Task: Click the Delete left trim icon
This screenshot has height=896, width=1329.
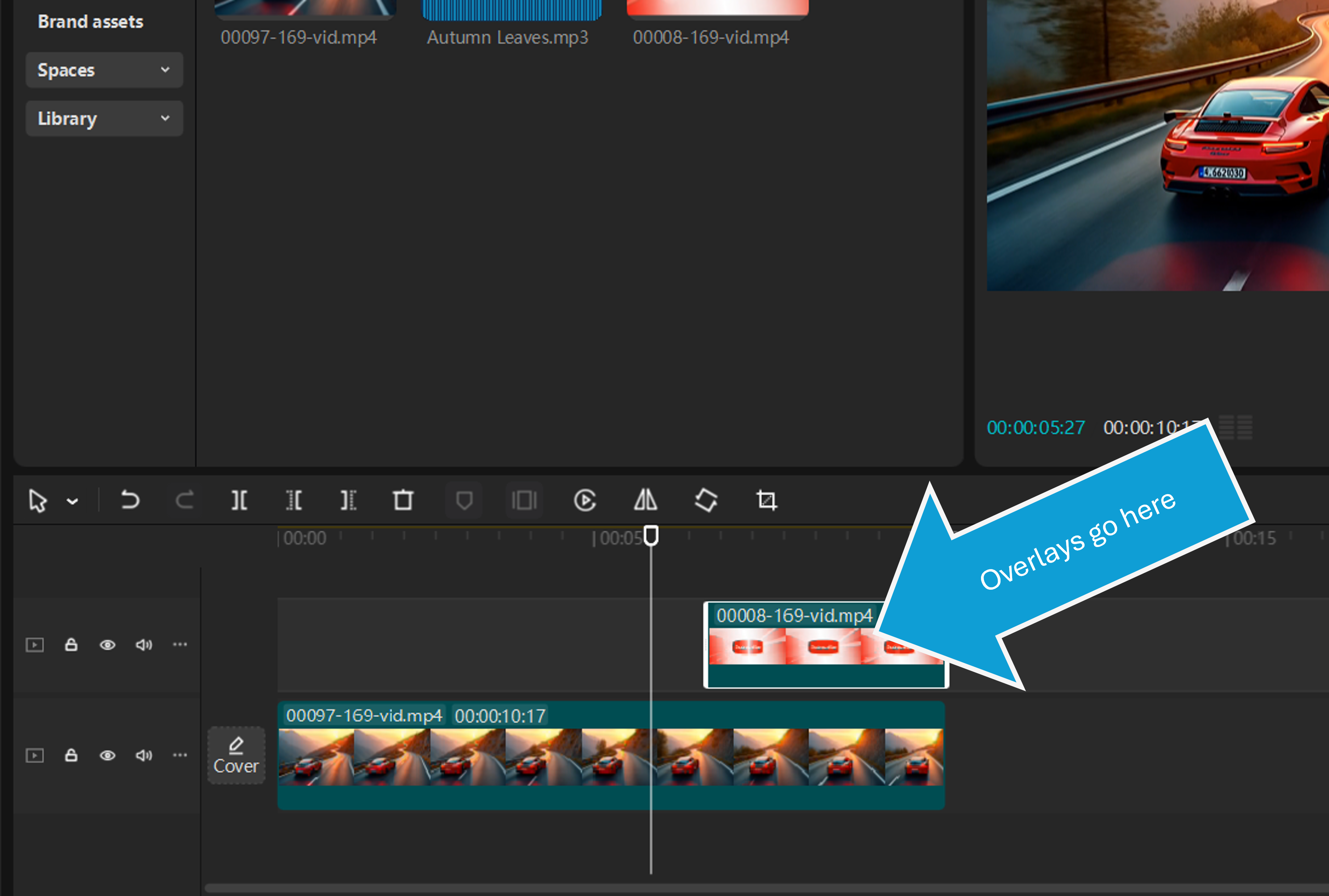Action: [294, 501]
